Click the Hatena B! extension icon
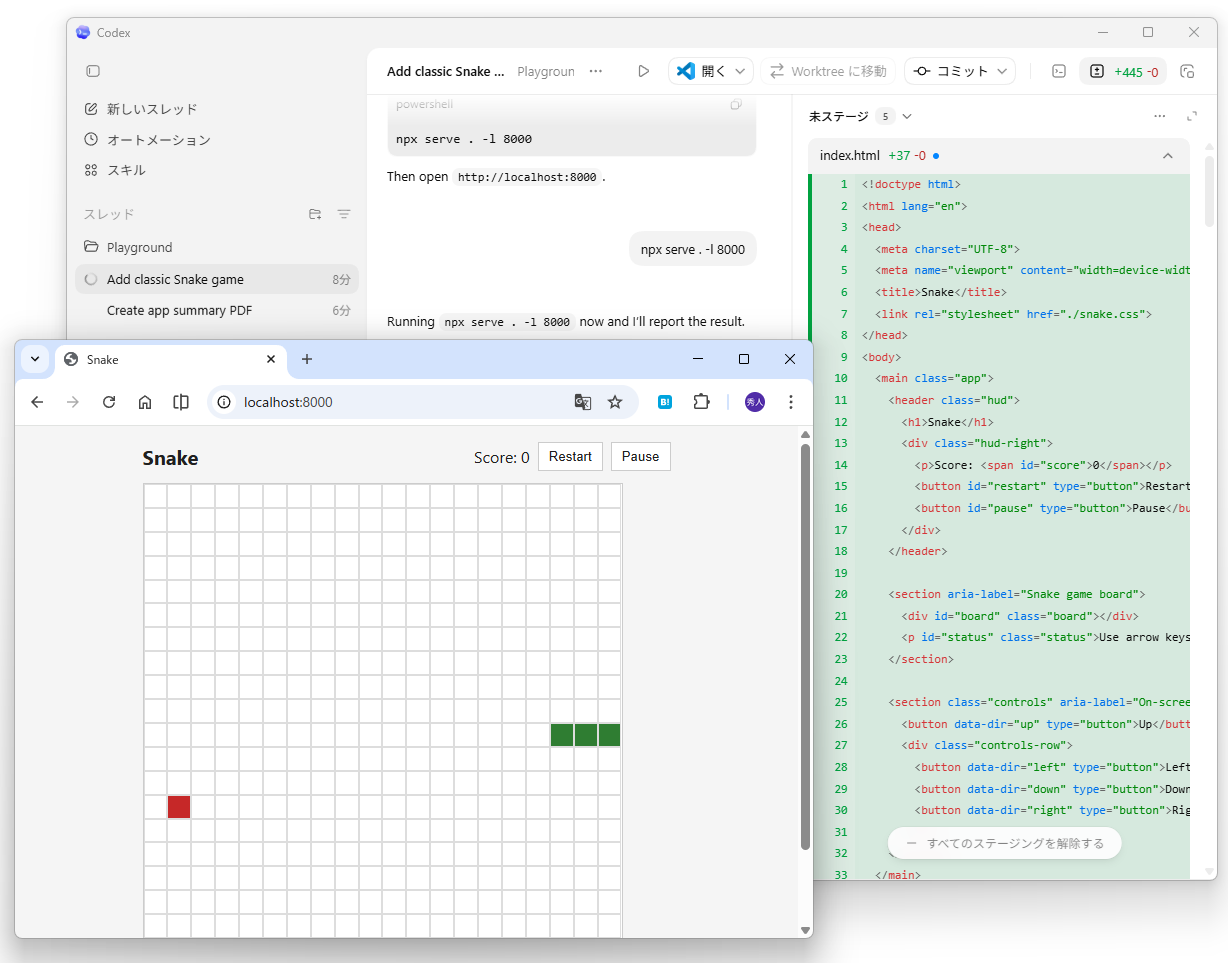1228x963 pixels. tap(664, 402)
